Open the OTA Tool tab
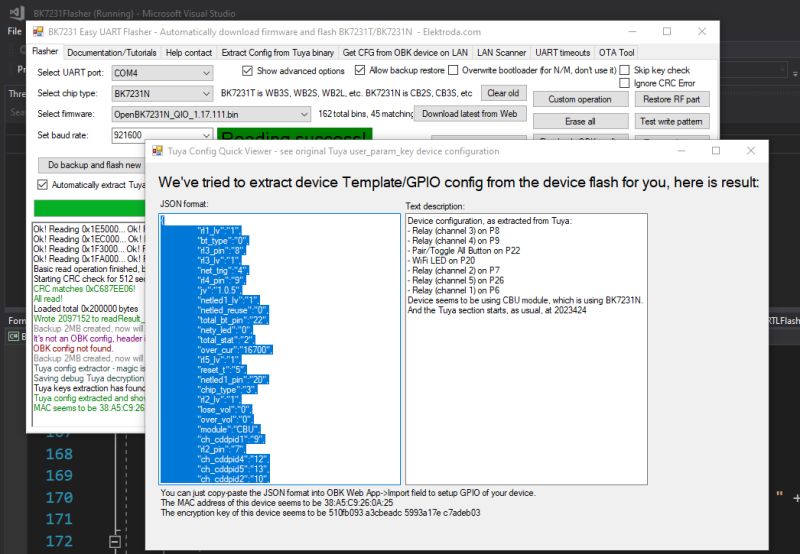Image resolution: width=800 pixels, height=554 pixels. (616, 53)
